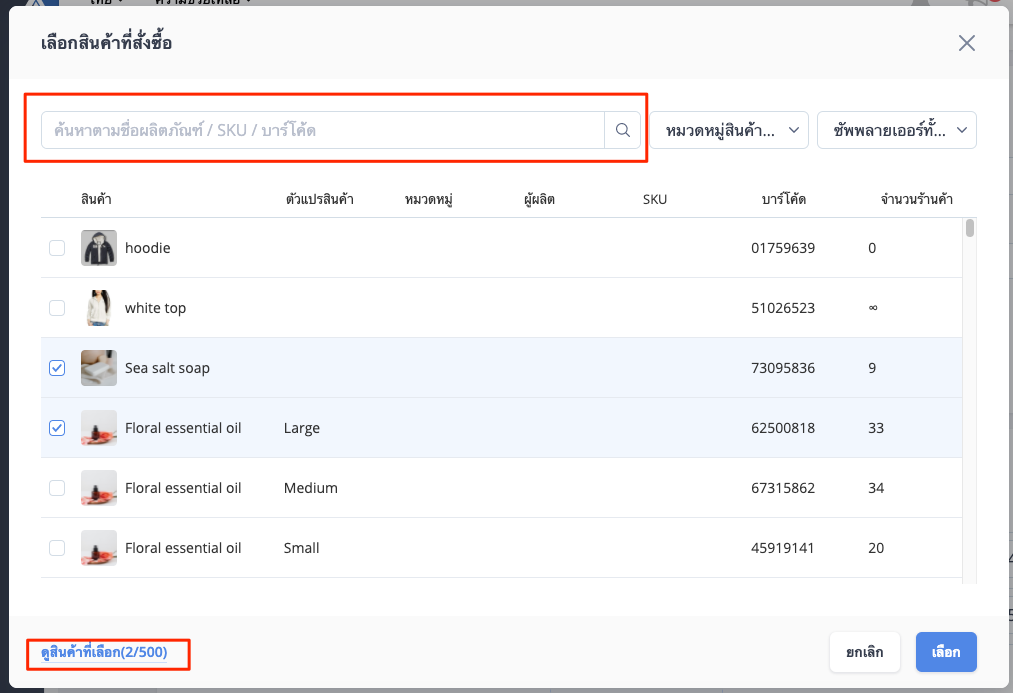This screenshot has height=693, width=1013.
Task: Click the Medium variant label
Action: pyautogui.click(x=311, y=488)
